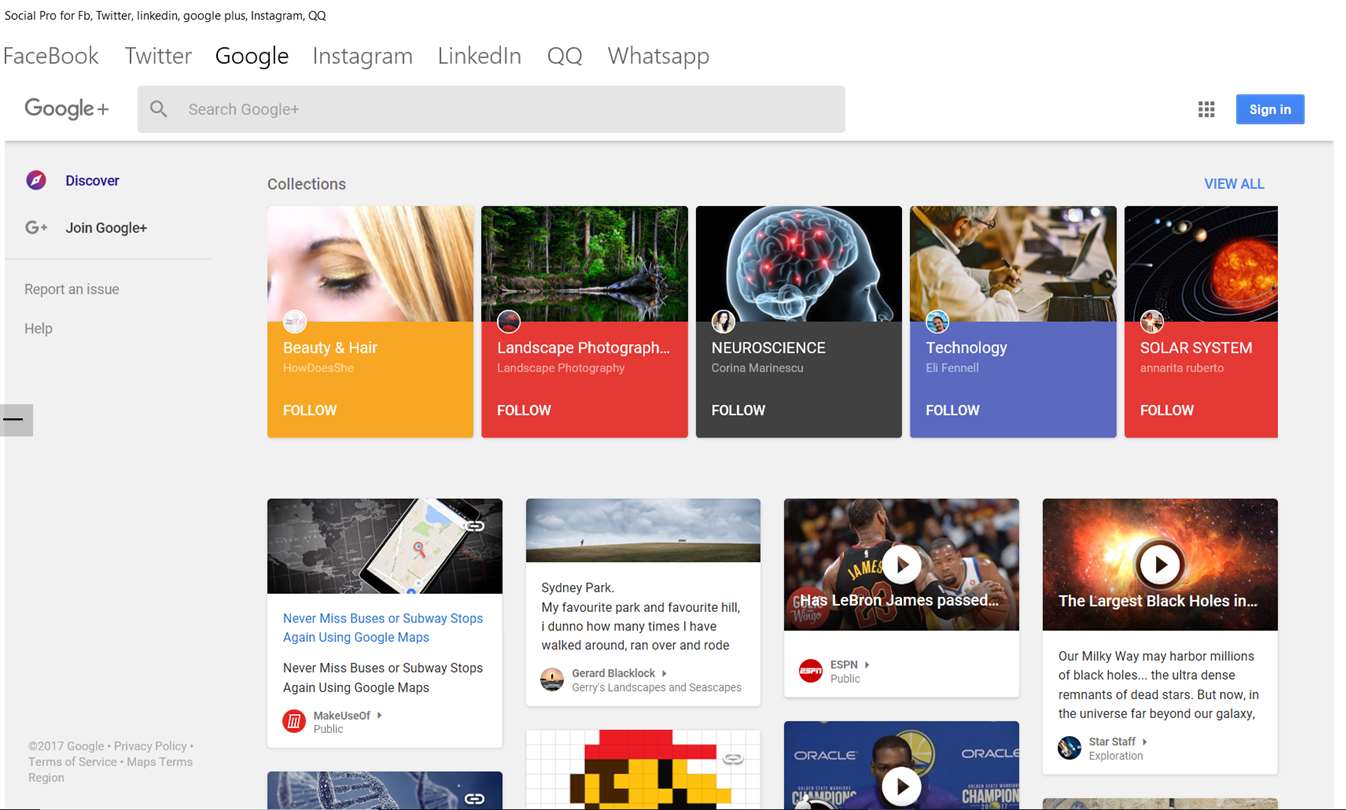Open the Landscape Photography forest image
Image resolution: width=1346 pixels, height=810 pixels.
[x=585, y=264]
